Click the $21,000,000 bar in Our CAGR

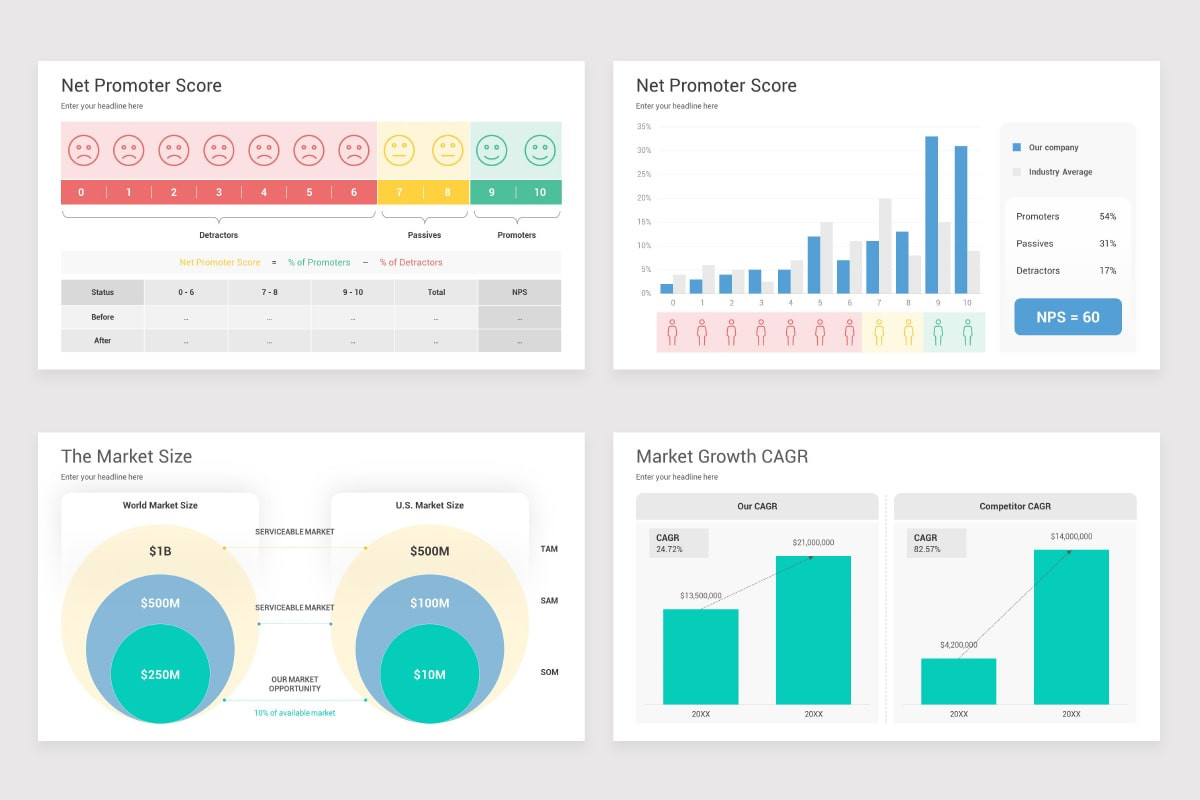pos(814,630)
